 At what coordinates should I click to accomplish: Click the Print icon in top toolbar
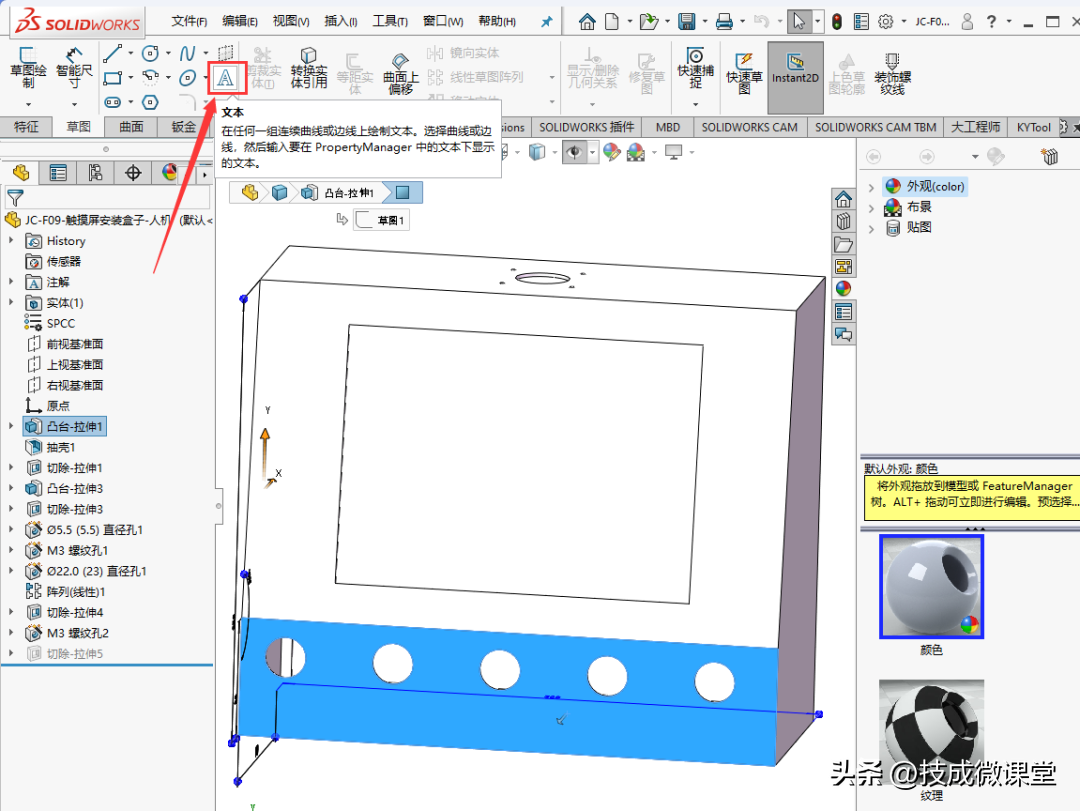(x=724, y=22)
